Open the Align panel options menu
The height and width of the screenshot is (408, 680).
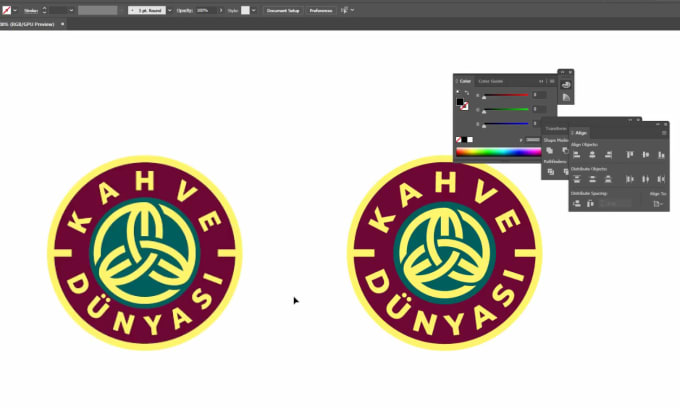pyautogui.click(x=664, y=133)
